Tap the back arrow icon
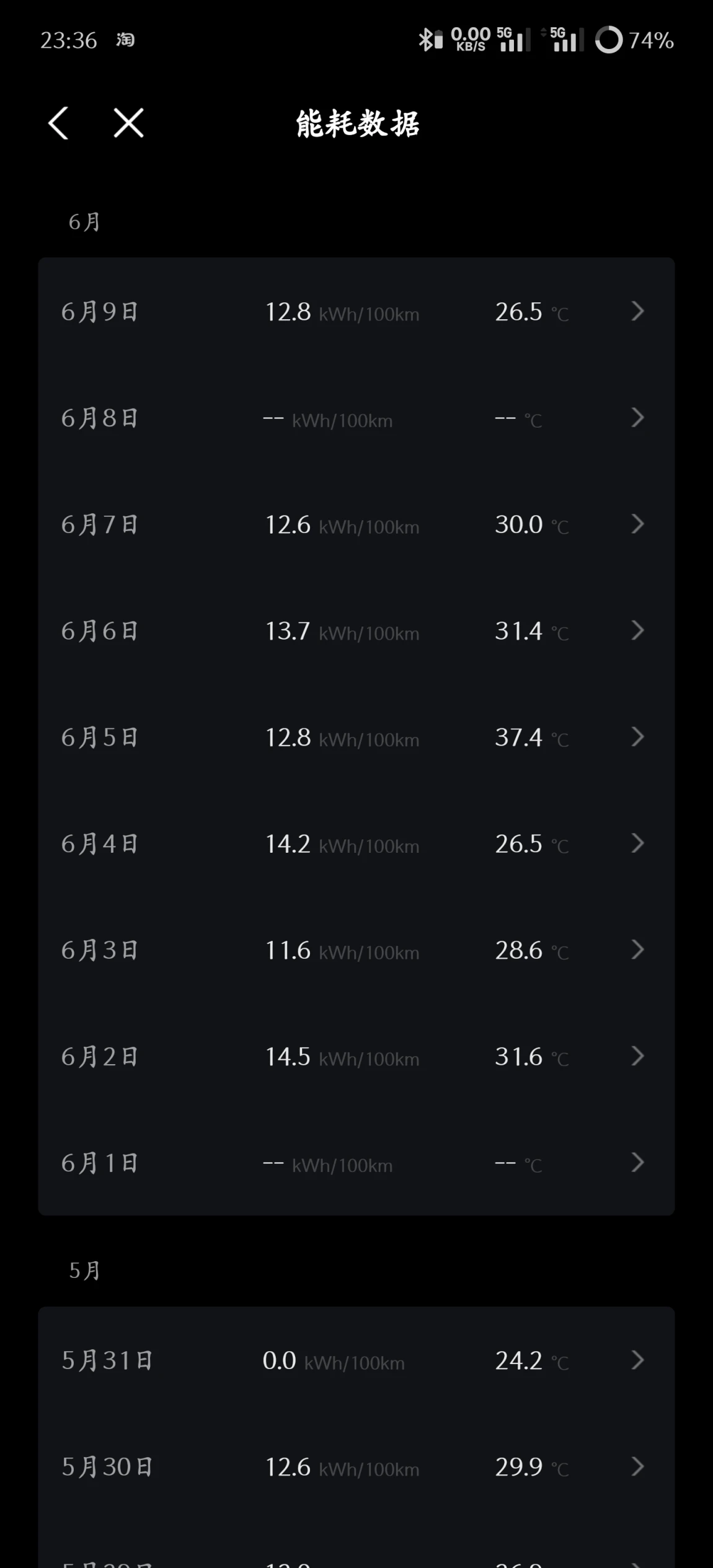 point(58,123)
